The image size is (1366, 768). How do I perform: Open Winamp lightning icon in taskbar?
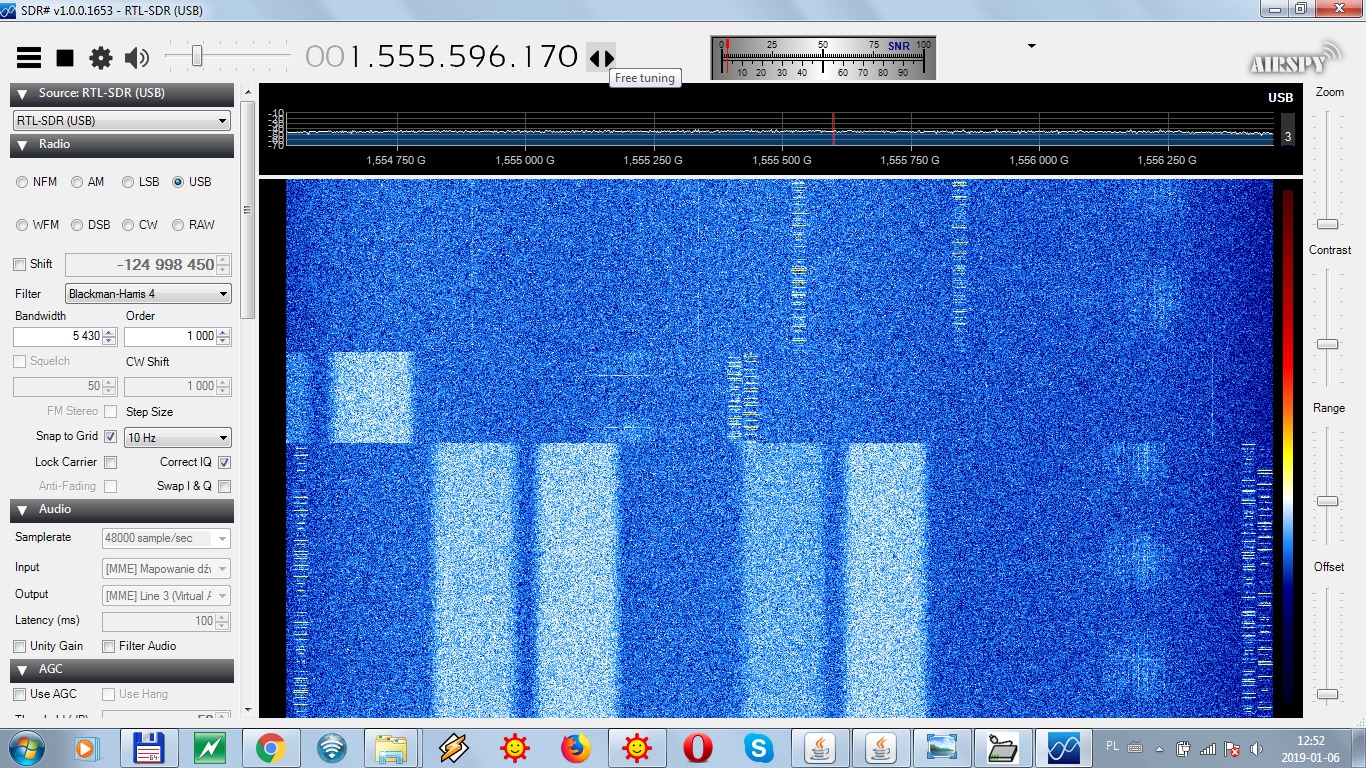453,747
